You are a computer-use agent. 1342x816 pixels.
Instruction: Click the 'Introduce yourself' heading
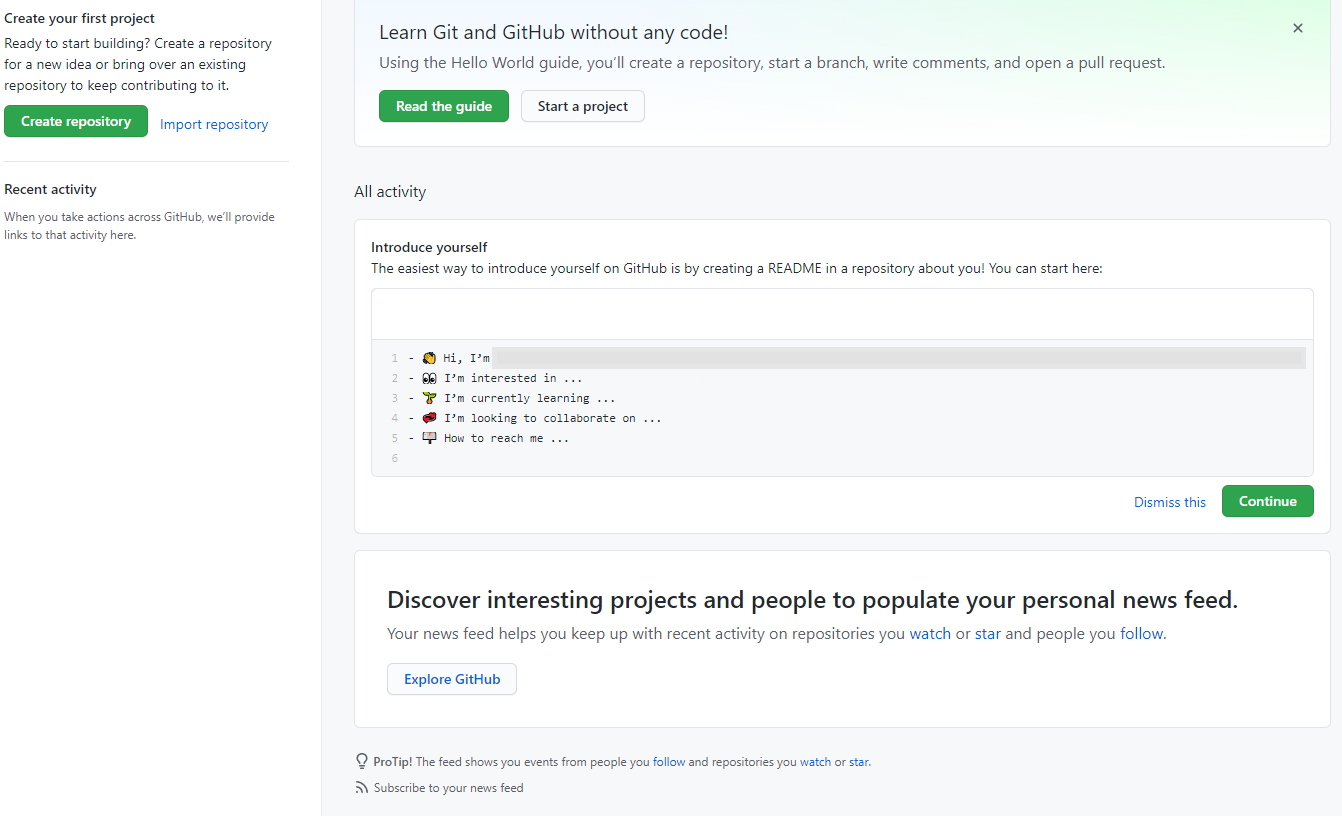coord(429,247)
